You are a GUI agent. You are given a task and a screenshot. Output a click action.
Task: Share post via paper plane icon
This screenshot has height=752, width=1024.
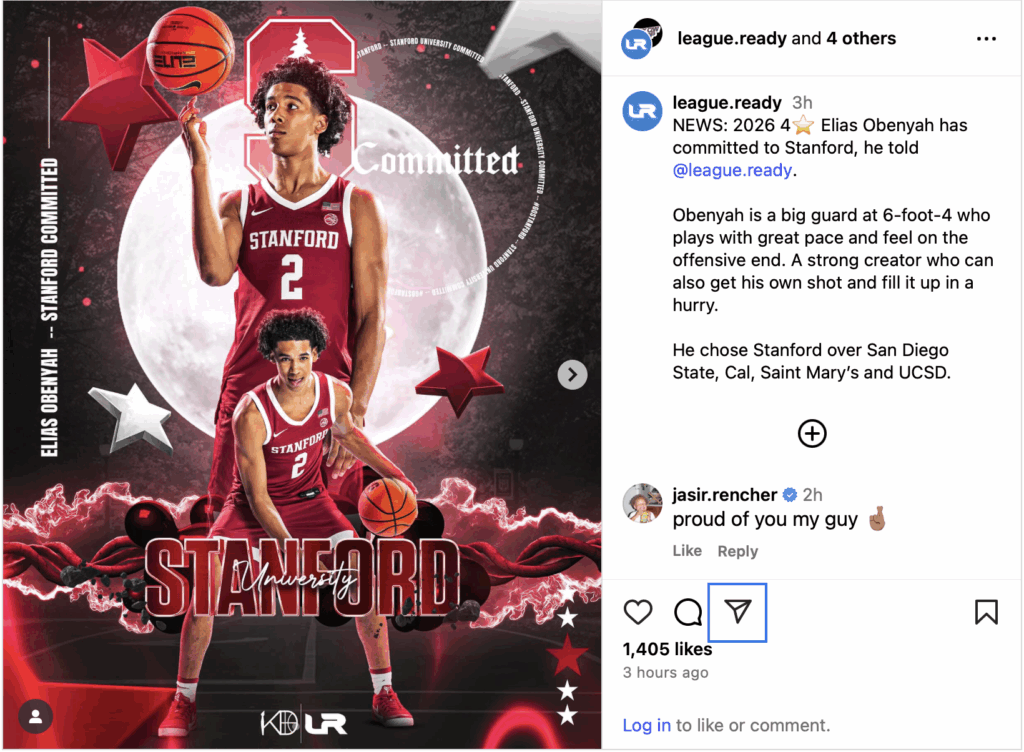[737, 612]
